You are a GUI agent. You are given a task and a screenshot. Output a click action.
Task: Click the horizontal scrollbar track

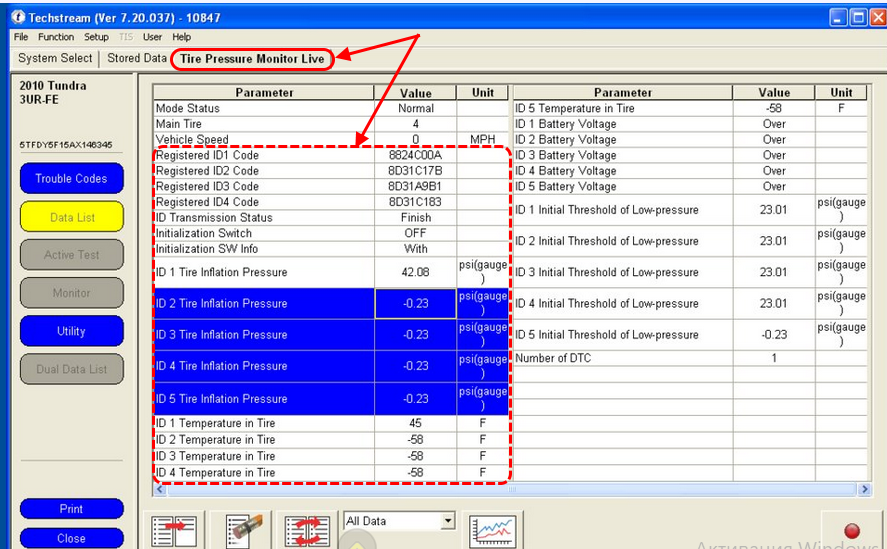(512, 489)
